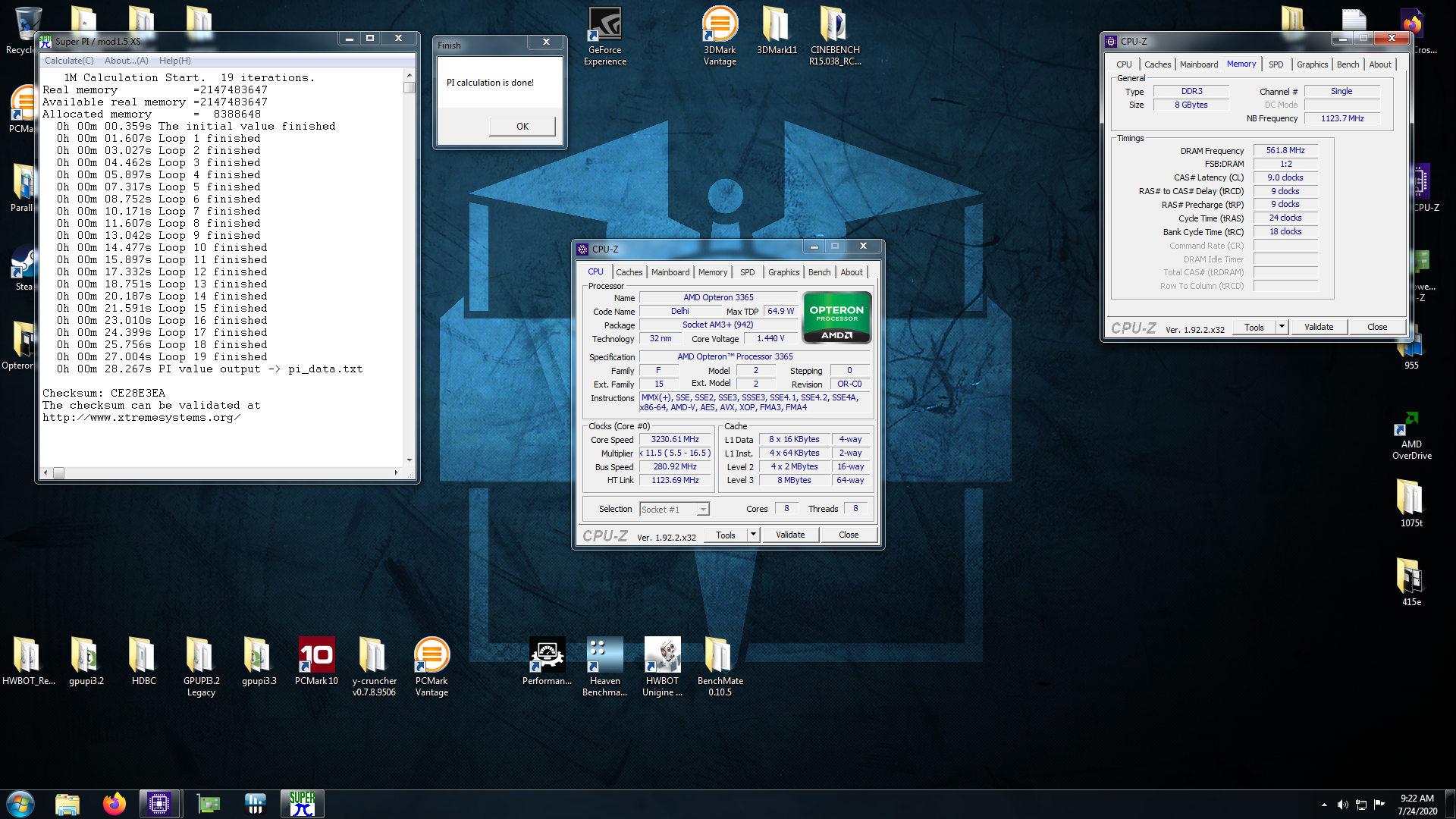Click the Opteron processor logo in CPU-Z

click(836, 318)
